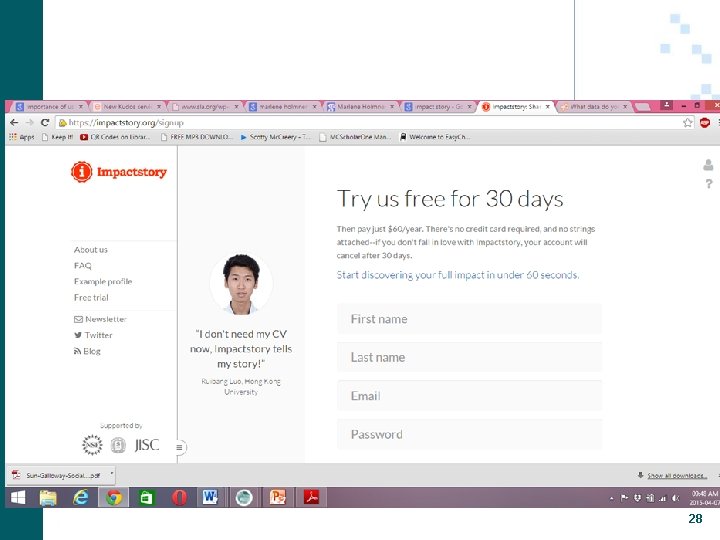Click the taskbar clock showing date

(x=704, y=498)
